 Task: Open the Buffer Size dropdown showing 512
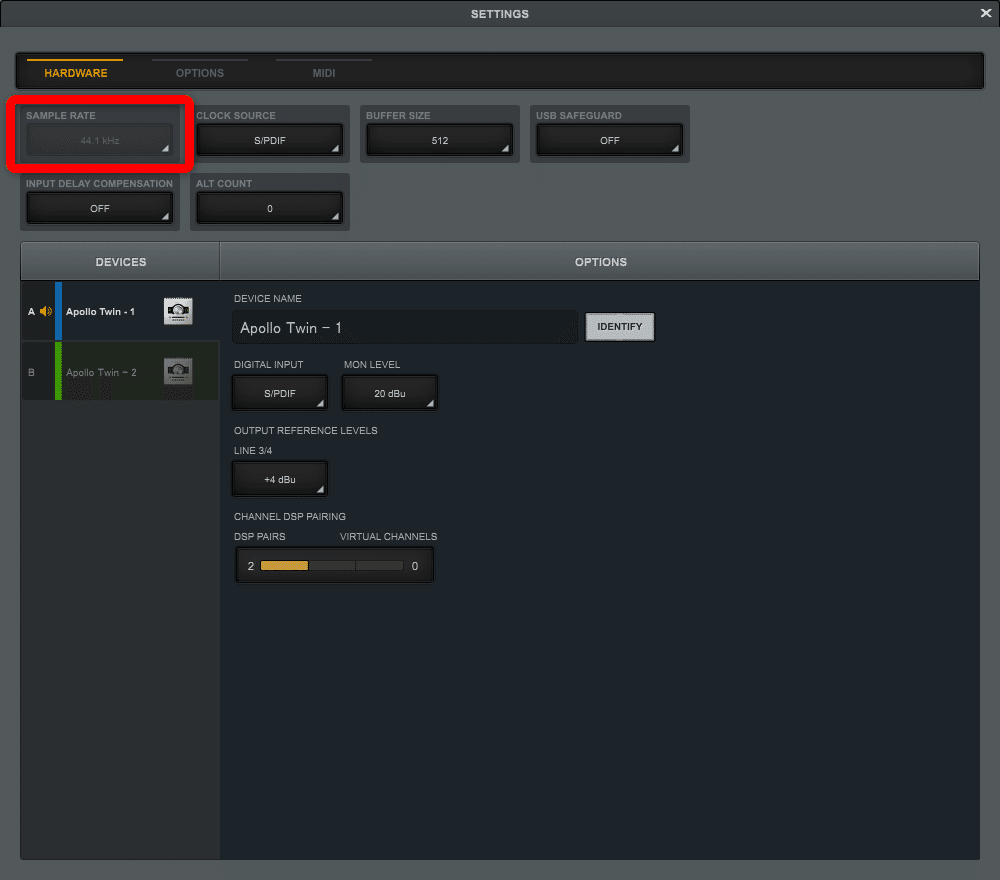click(x=439, y=140)
